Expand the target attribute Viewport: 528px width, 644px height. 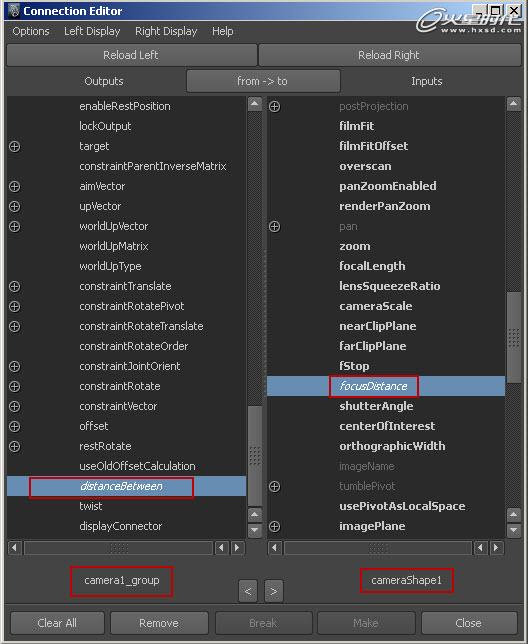[14, 146]
